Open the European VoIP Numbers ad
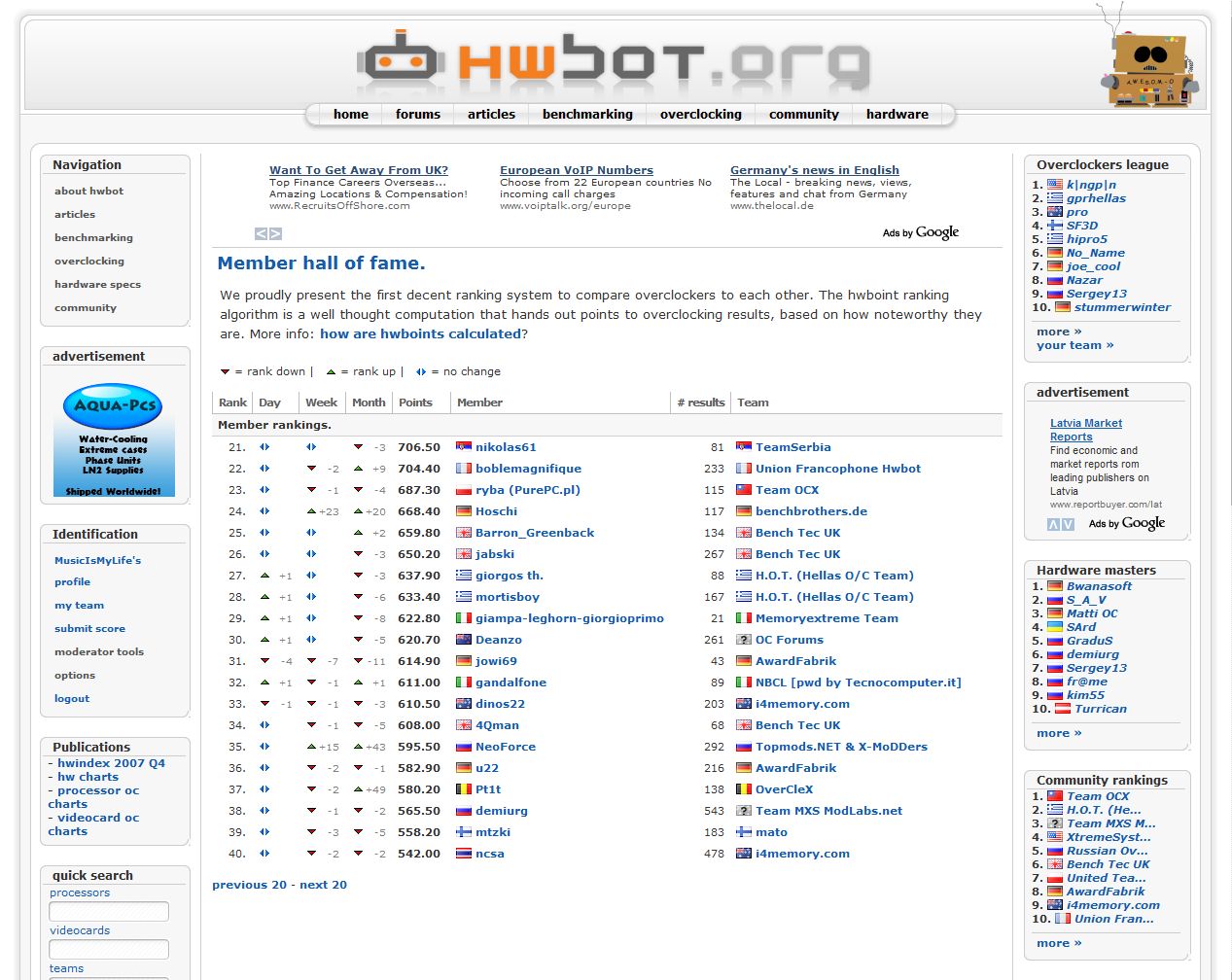 click(x=577, y=170)
